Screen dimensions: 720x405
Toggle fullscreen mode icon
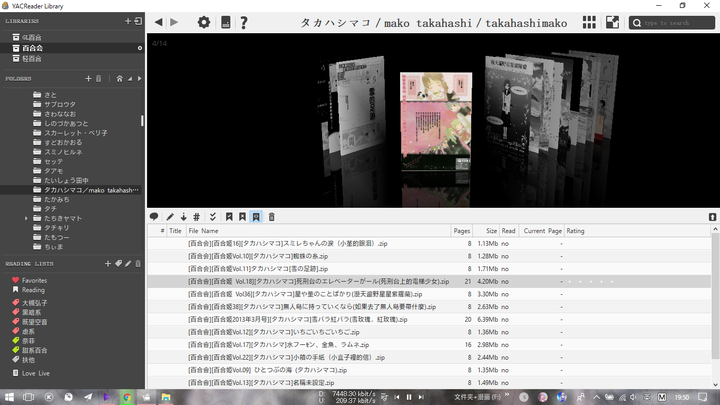[x=612, y=22]
